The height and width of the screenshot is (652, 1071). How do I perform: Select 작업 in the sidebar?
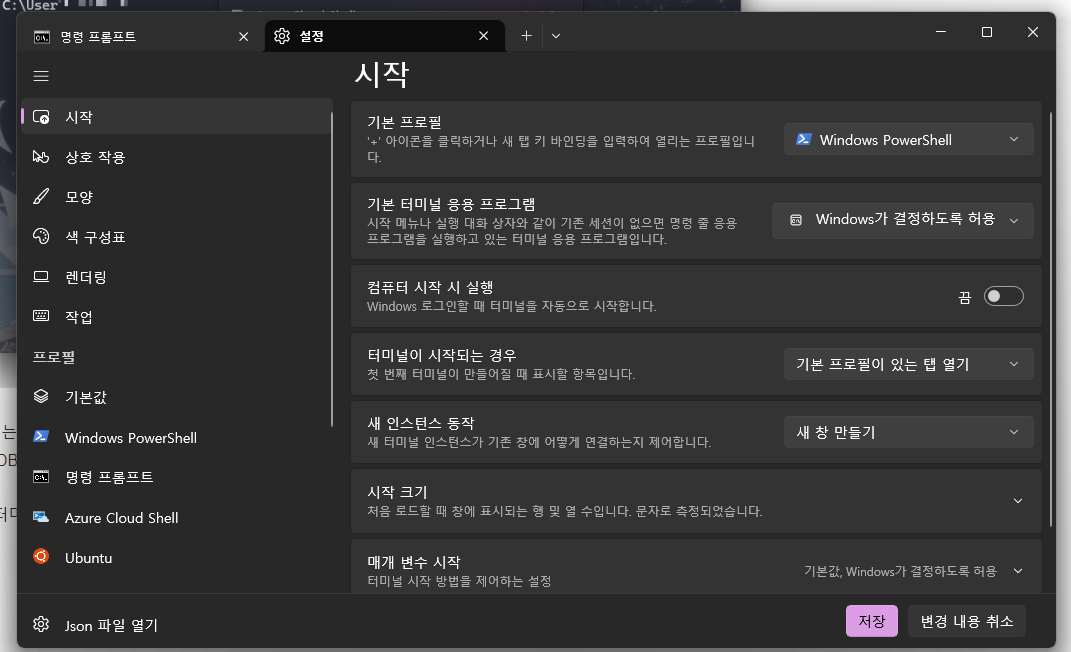[177, 316]
